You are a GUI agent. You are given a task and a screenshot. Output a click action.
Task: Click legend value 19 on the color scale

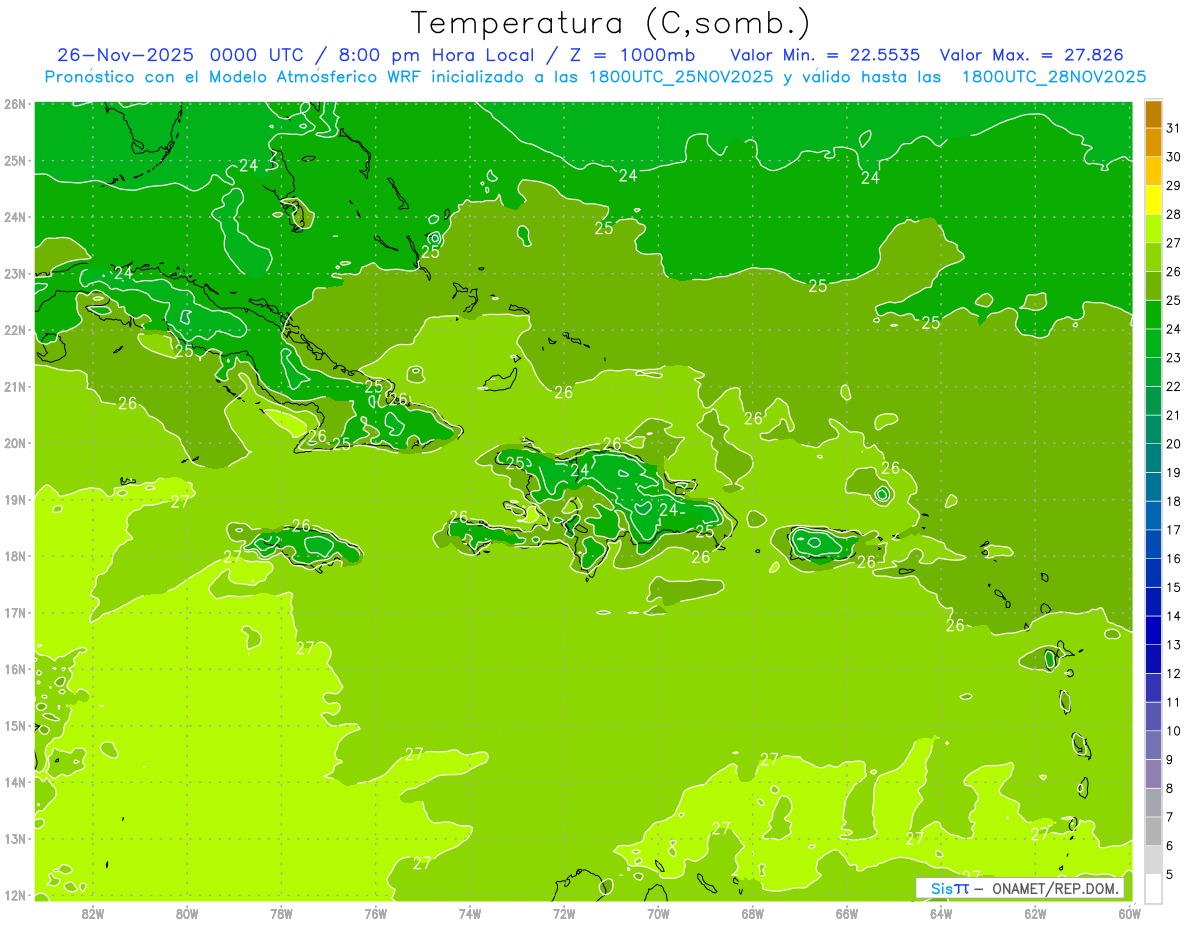point(1173,472)
